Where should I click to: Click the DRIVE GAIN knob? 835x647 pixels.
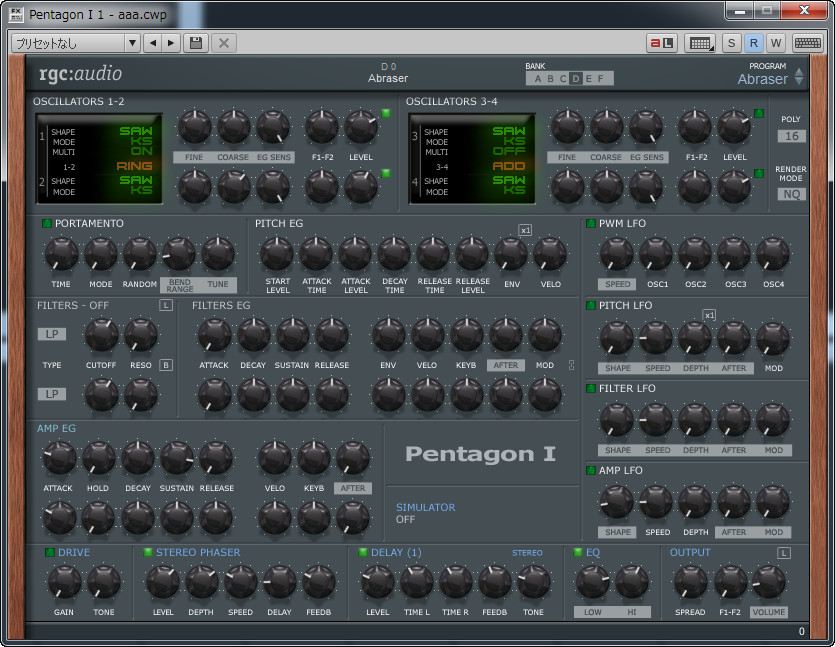click(64, 582)
